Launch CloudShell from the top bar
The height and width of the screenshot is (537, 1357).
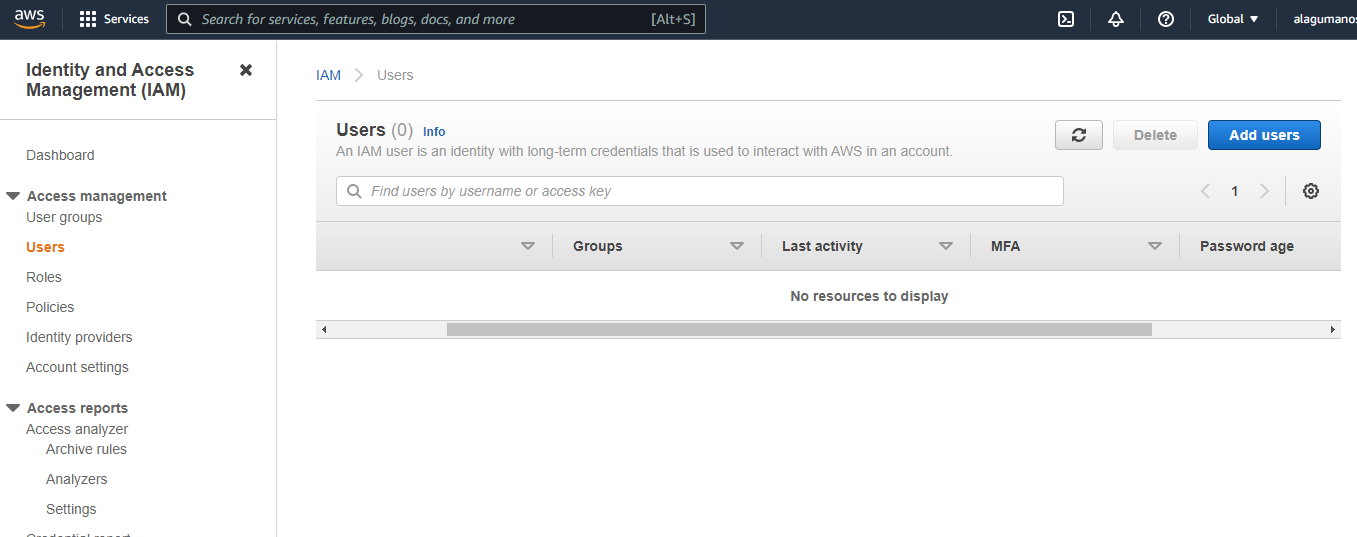[x=1066, y=19]
